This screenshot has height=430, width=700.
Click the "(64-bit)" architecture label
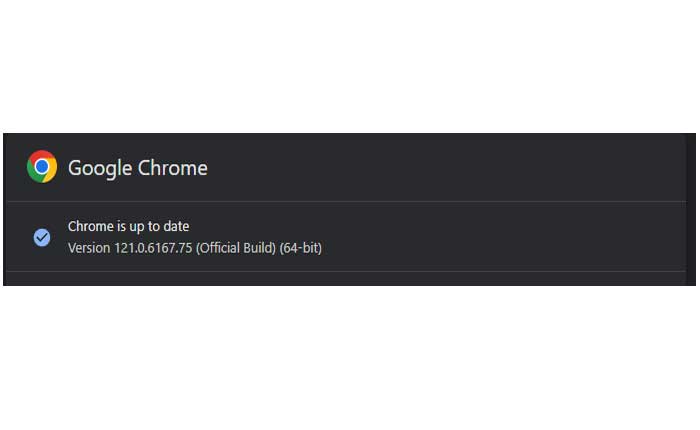[301, 247]
